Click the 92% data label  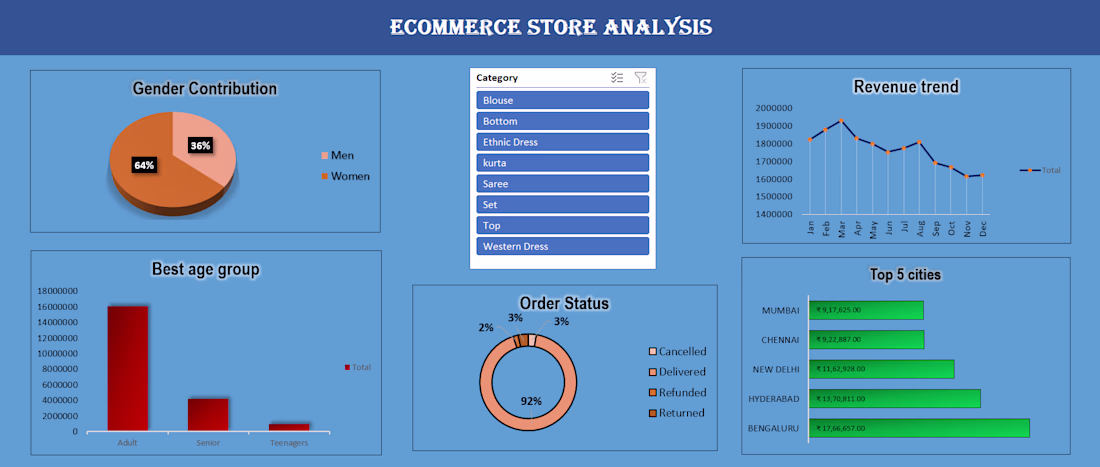[x=531, y=401]
